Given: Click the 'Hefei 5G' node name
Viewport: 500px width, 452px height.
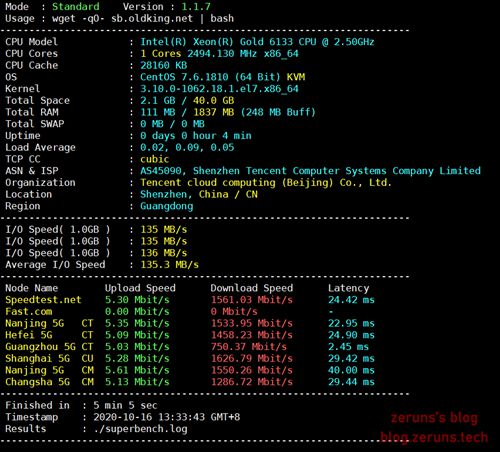Looking at the screenshot, I should click(x=29, y=335).
